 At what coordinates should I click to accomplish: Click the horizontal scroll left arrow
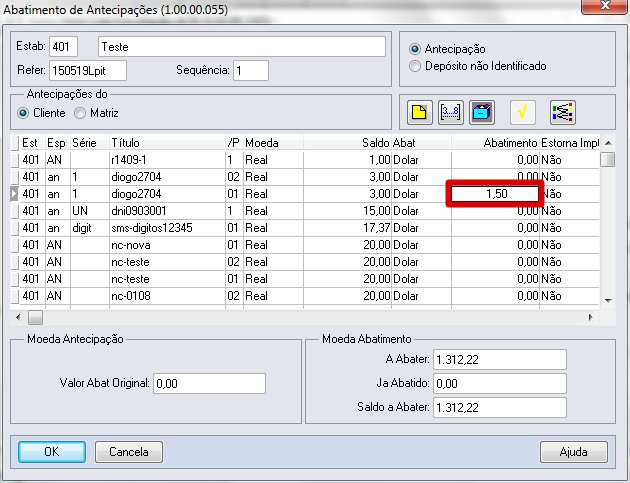(18, 317)
